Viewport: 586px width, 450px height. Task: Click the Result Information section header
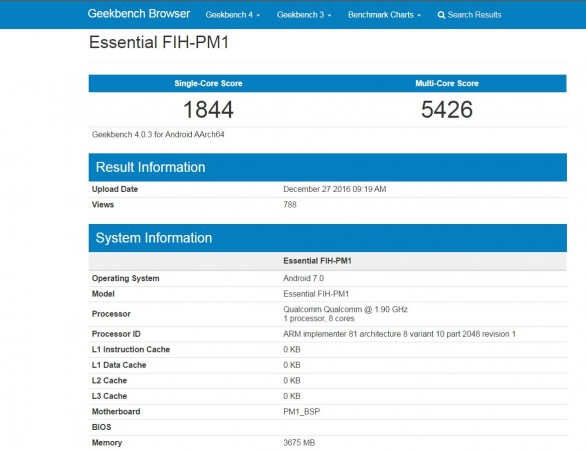tap(327, 167)
